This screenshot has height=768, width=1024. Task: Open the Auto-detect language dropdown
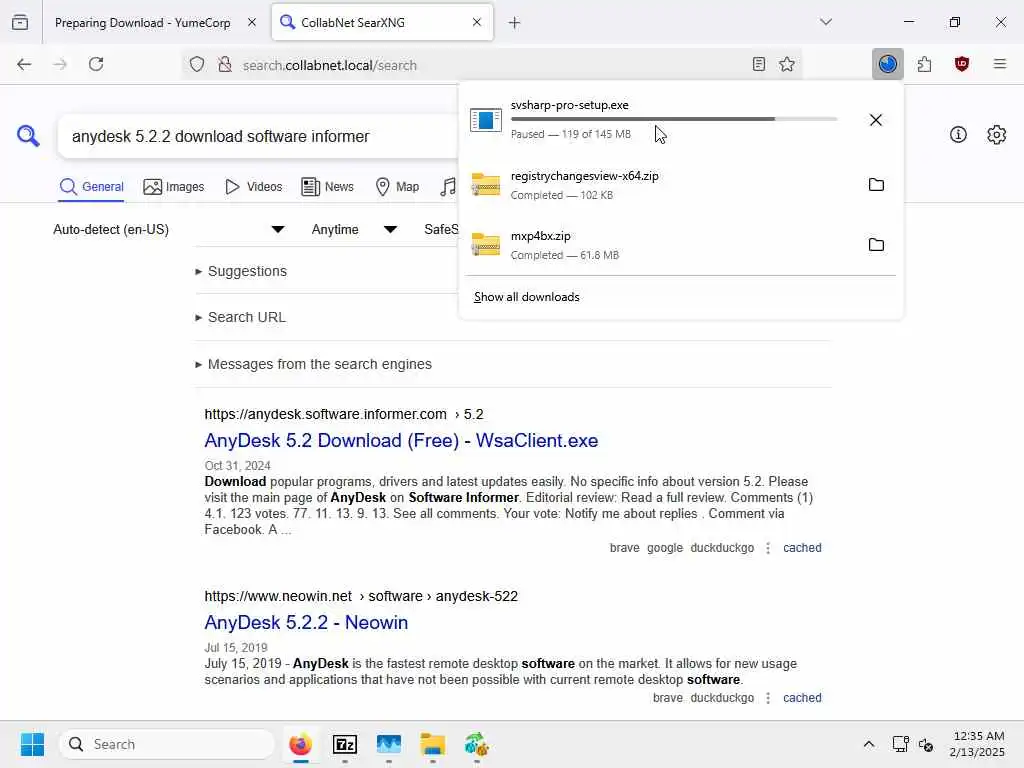[x=169, y=229]
